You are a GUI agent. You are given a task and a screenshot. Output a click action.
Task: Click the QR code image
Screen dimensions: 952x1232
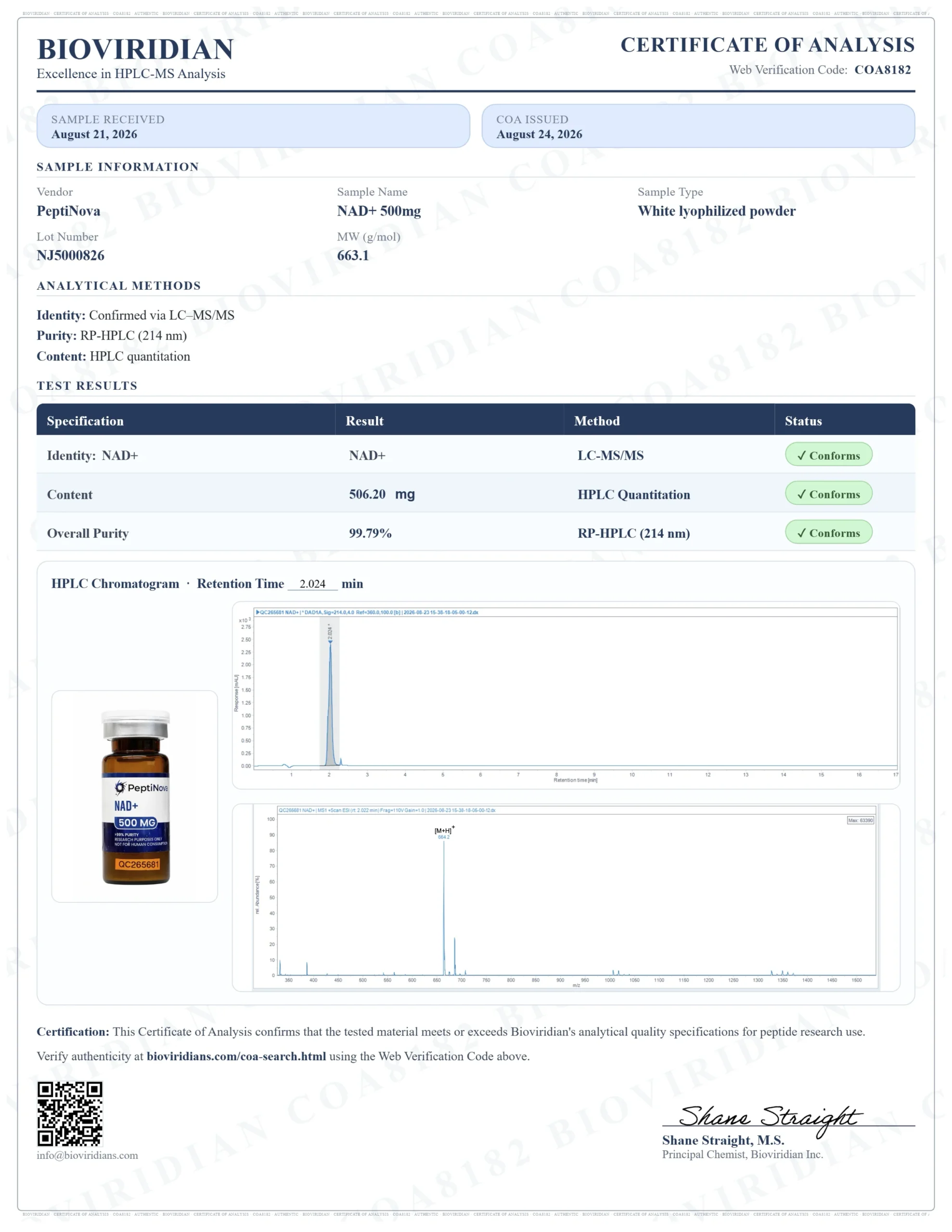(x=70, y=1114)
